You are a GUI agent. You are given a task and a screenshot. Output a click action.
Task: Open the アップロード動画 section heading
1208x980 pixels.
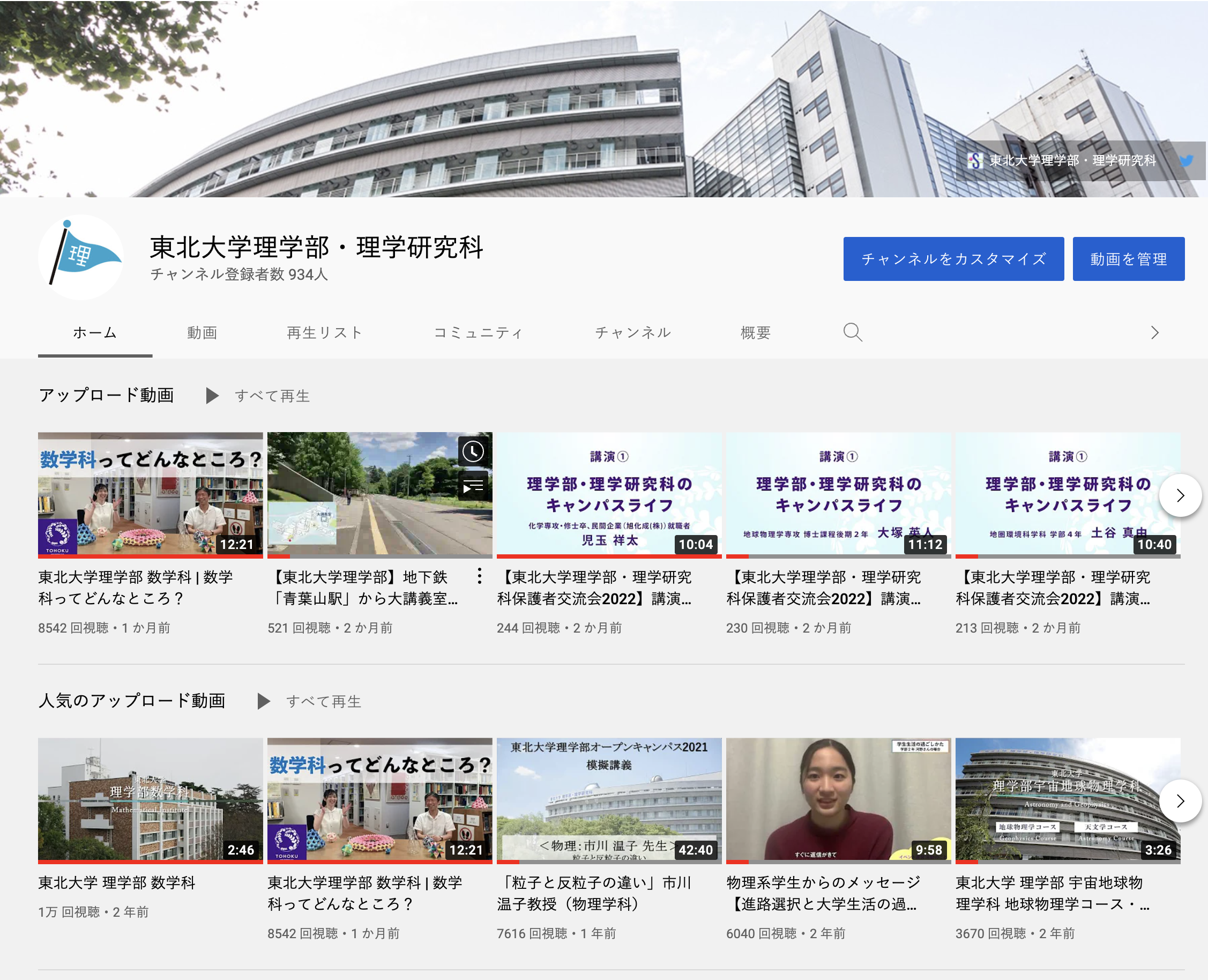(x=107, y=395)
